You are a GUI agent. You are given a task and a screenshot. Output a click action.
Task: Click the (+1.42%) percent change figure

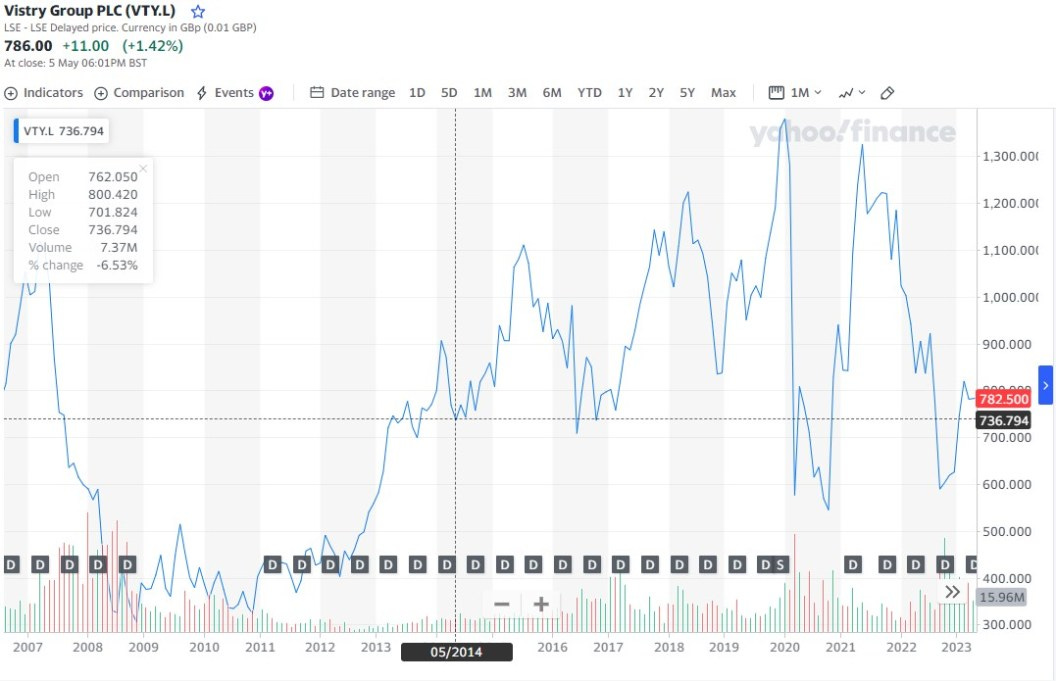153,46
